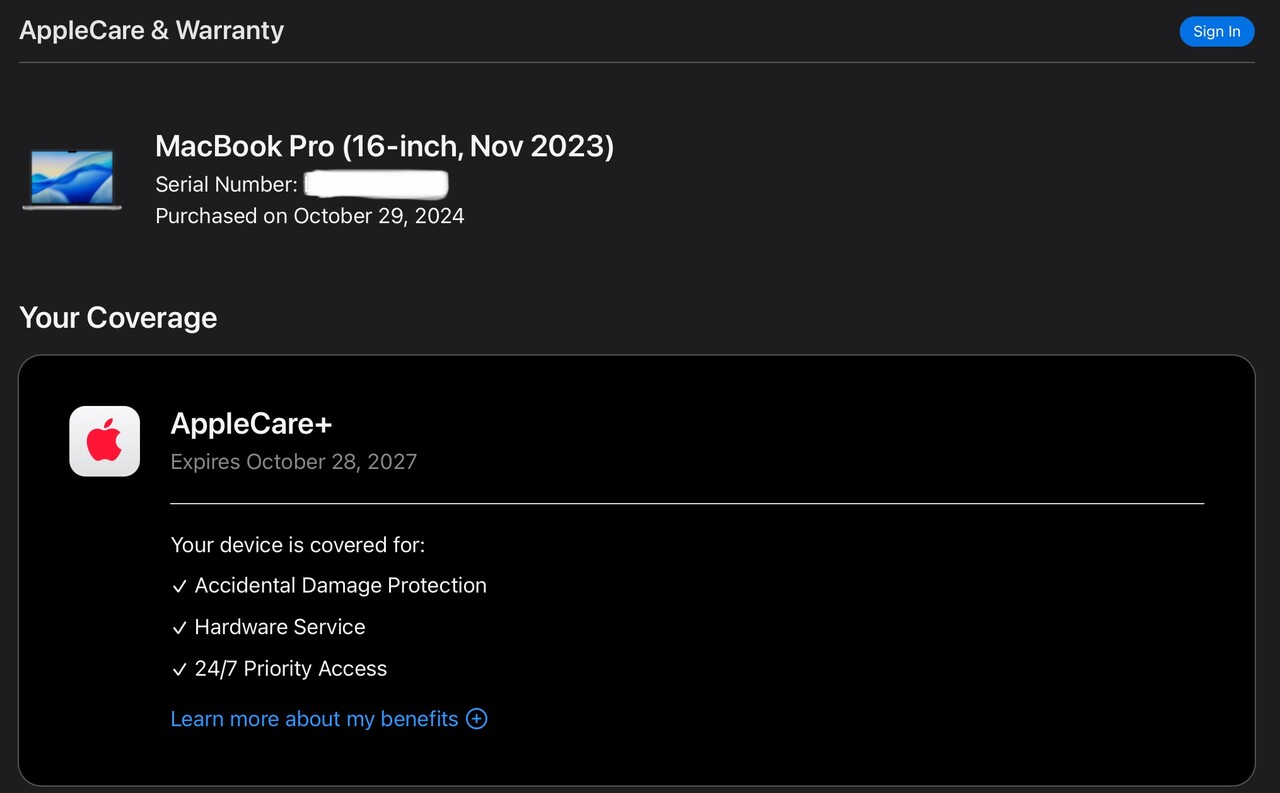Open the Learn more about my benefits link
Image resolution: width=1280 pixels, height=793 pixels.
[x=314, y=719]
